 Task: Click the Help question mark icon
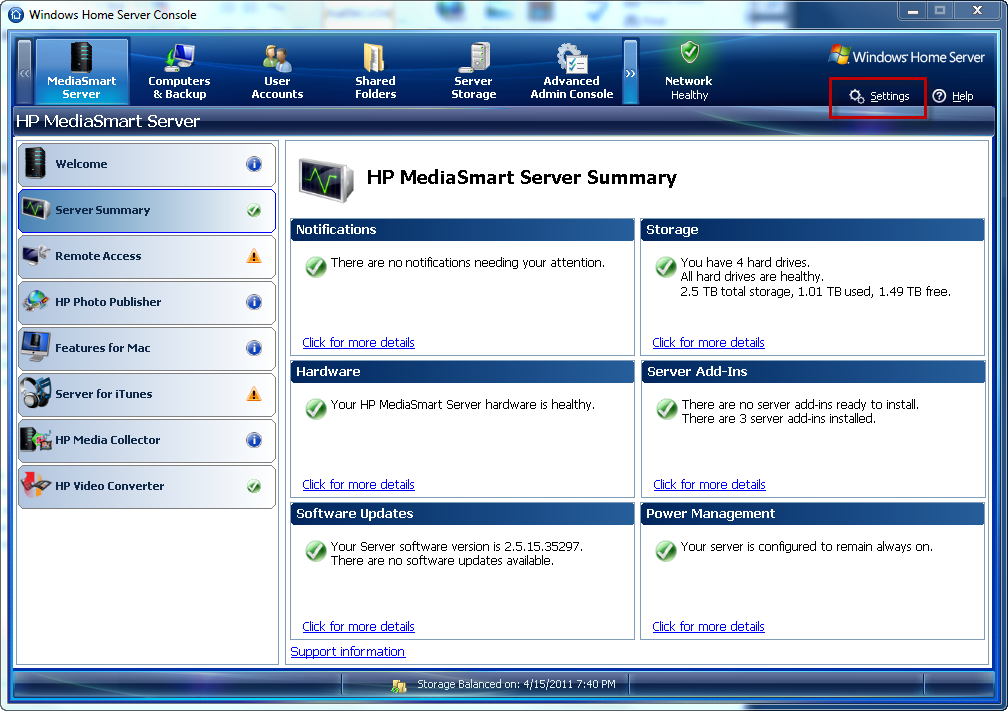click(939, 96)
